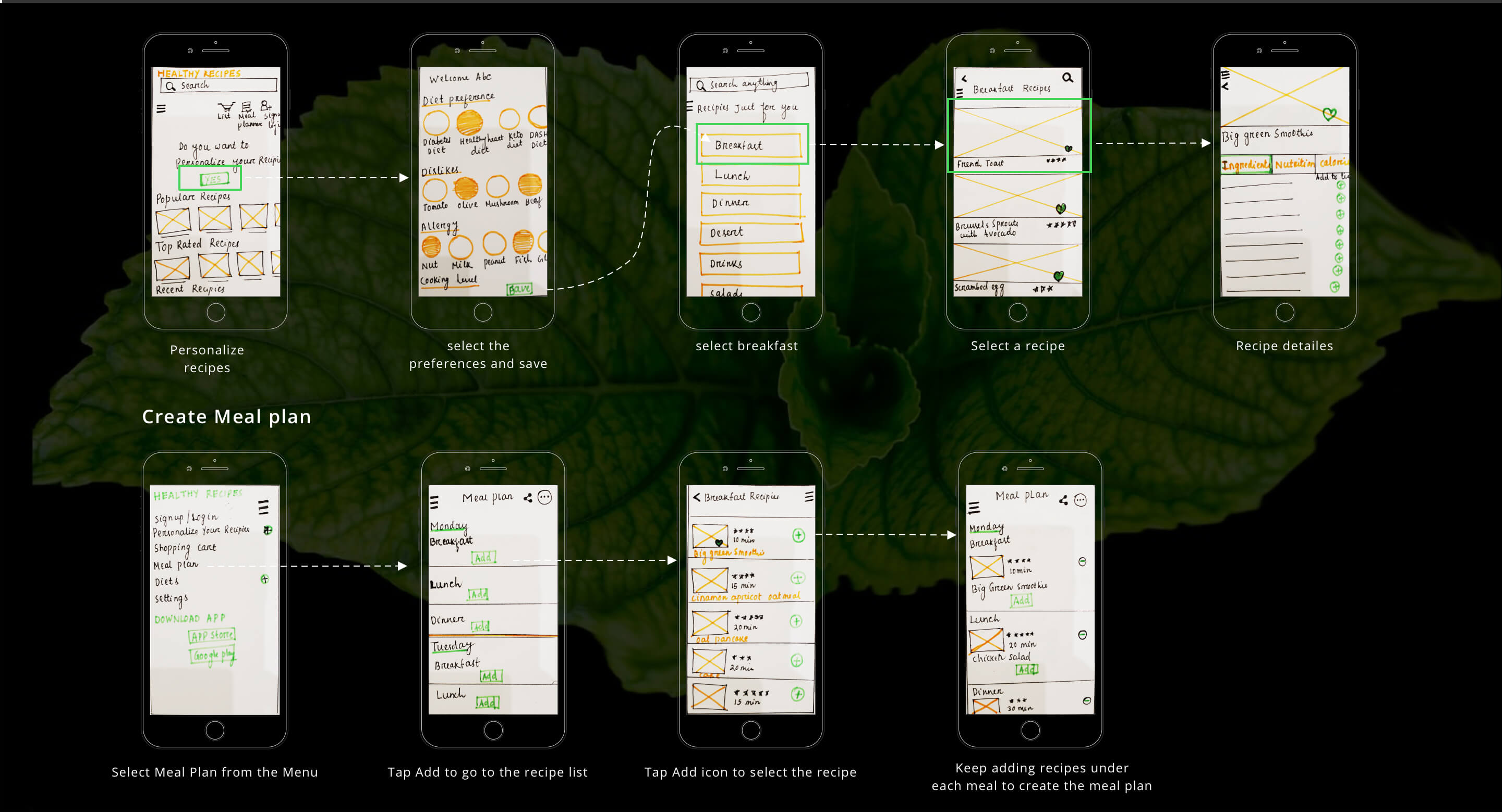Favorite Big green Smoothie with heart icon
This screenshot has height=812, width=1504.
click(x=1329, y=114)
